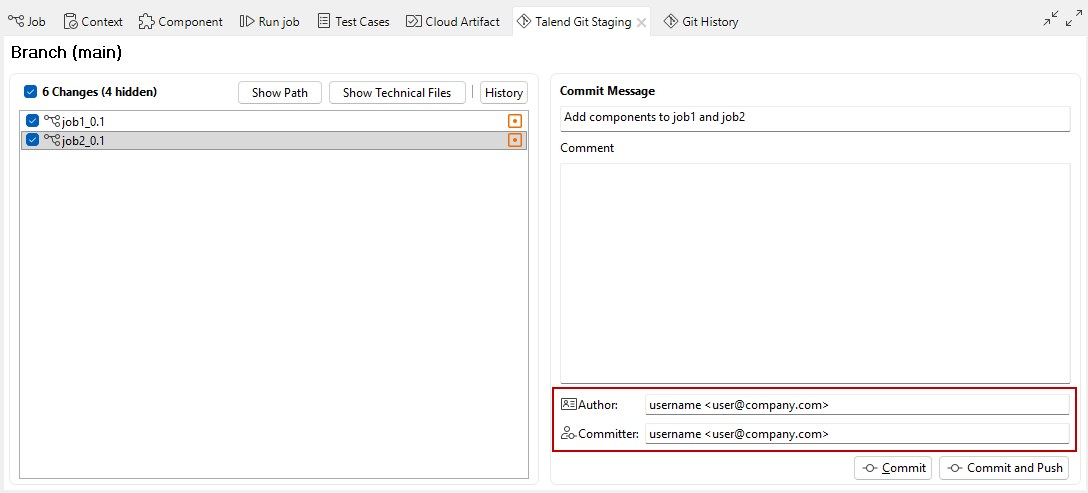The image size is (1088, 493).
Task: Click the Branch (main) heading
Action: click(67, 53)
